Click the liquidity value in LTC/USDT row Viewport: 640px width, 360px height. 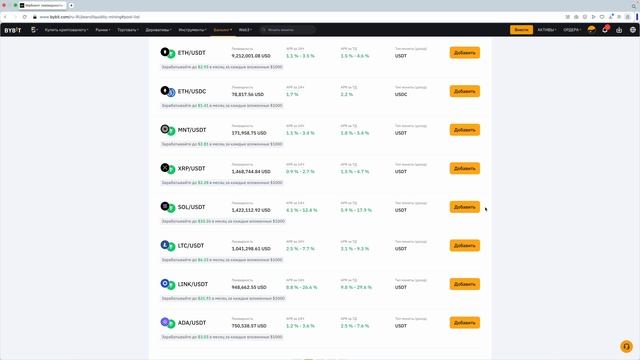click(251, 249)
